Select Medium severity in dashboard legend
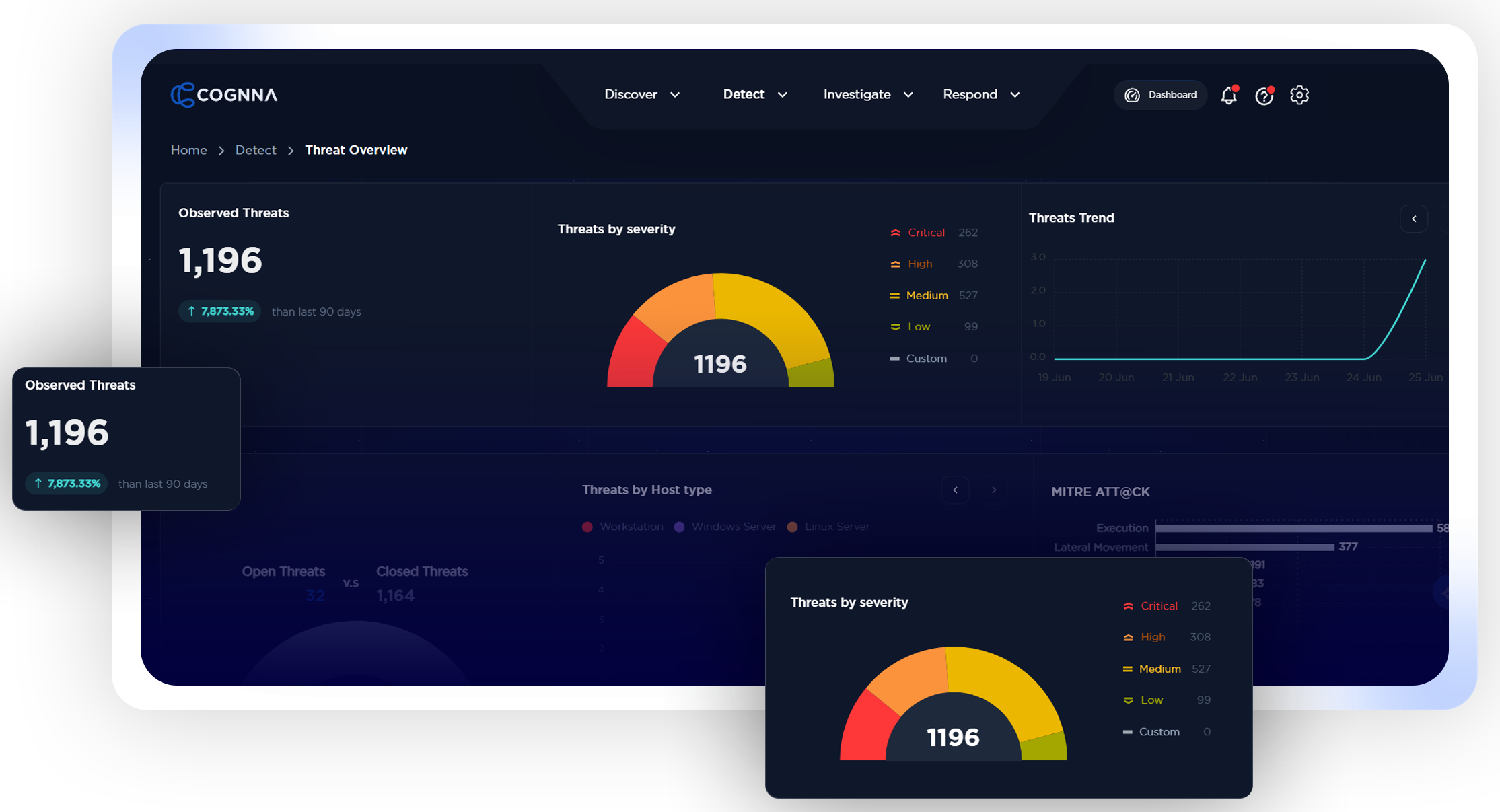Screen dimensions: 1500x812 (x=933, y=295)
